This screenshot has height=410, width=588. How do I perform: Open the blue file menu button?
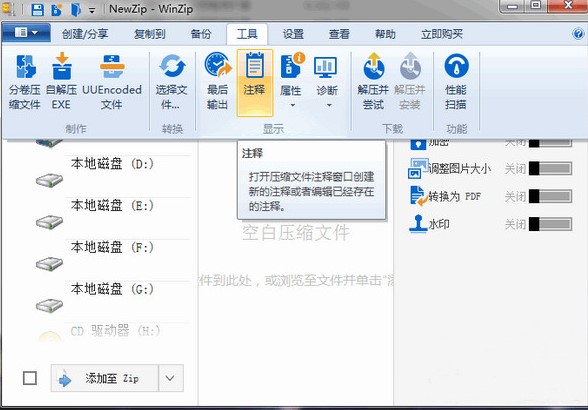pos(26,33)
